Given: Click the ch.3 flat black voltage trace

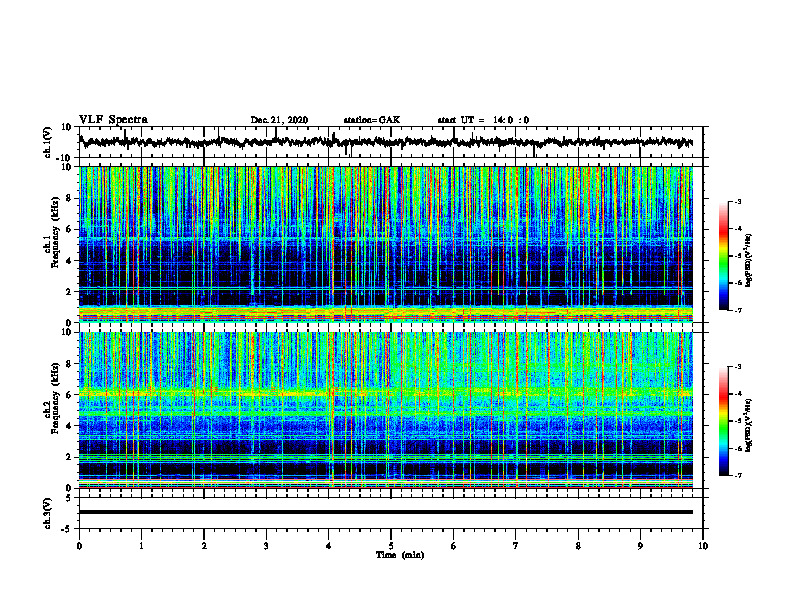Looking at the screenshot, I should [386, 512].
